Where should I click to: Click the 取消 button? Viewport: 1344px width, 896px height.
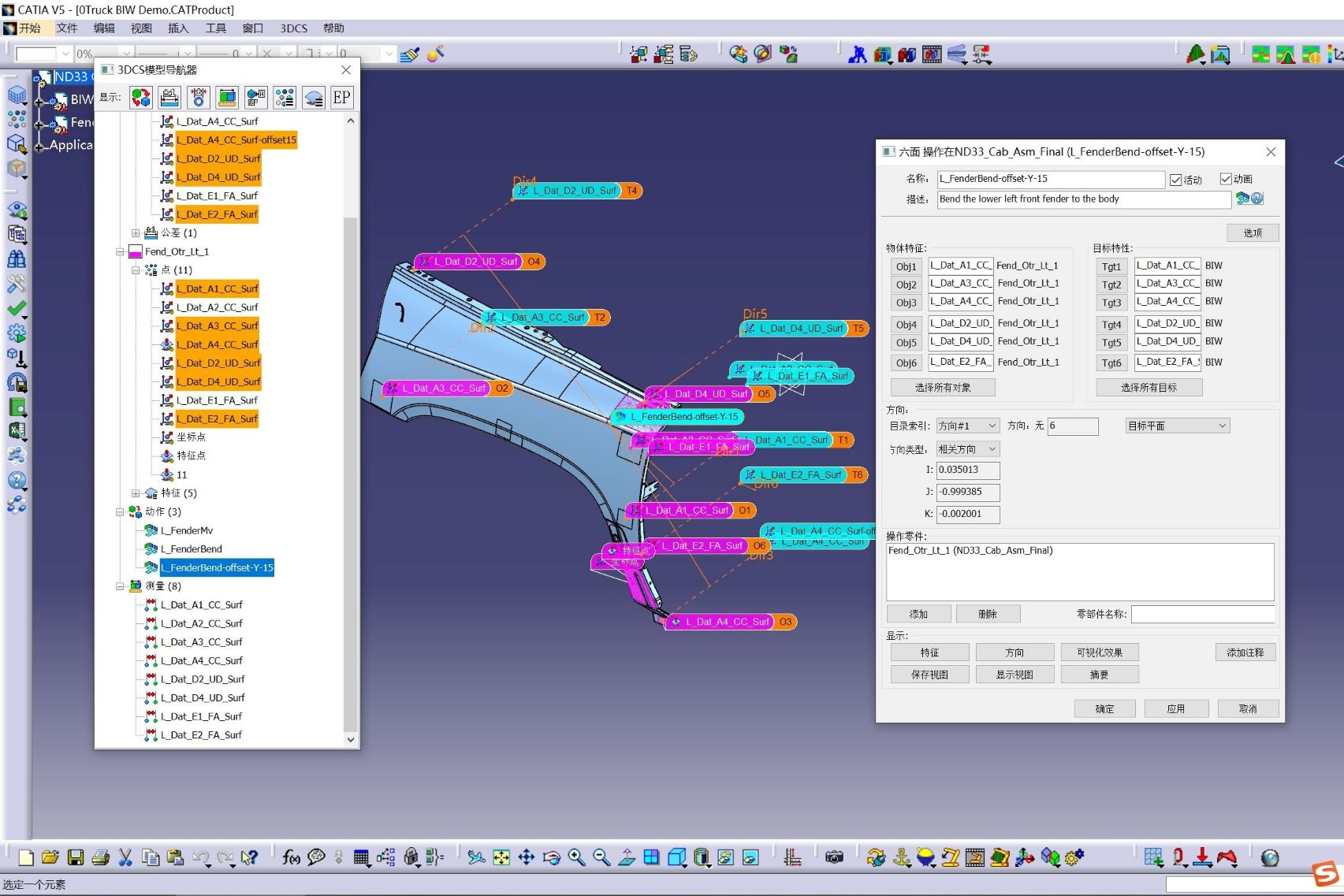coord(1248,709)
